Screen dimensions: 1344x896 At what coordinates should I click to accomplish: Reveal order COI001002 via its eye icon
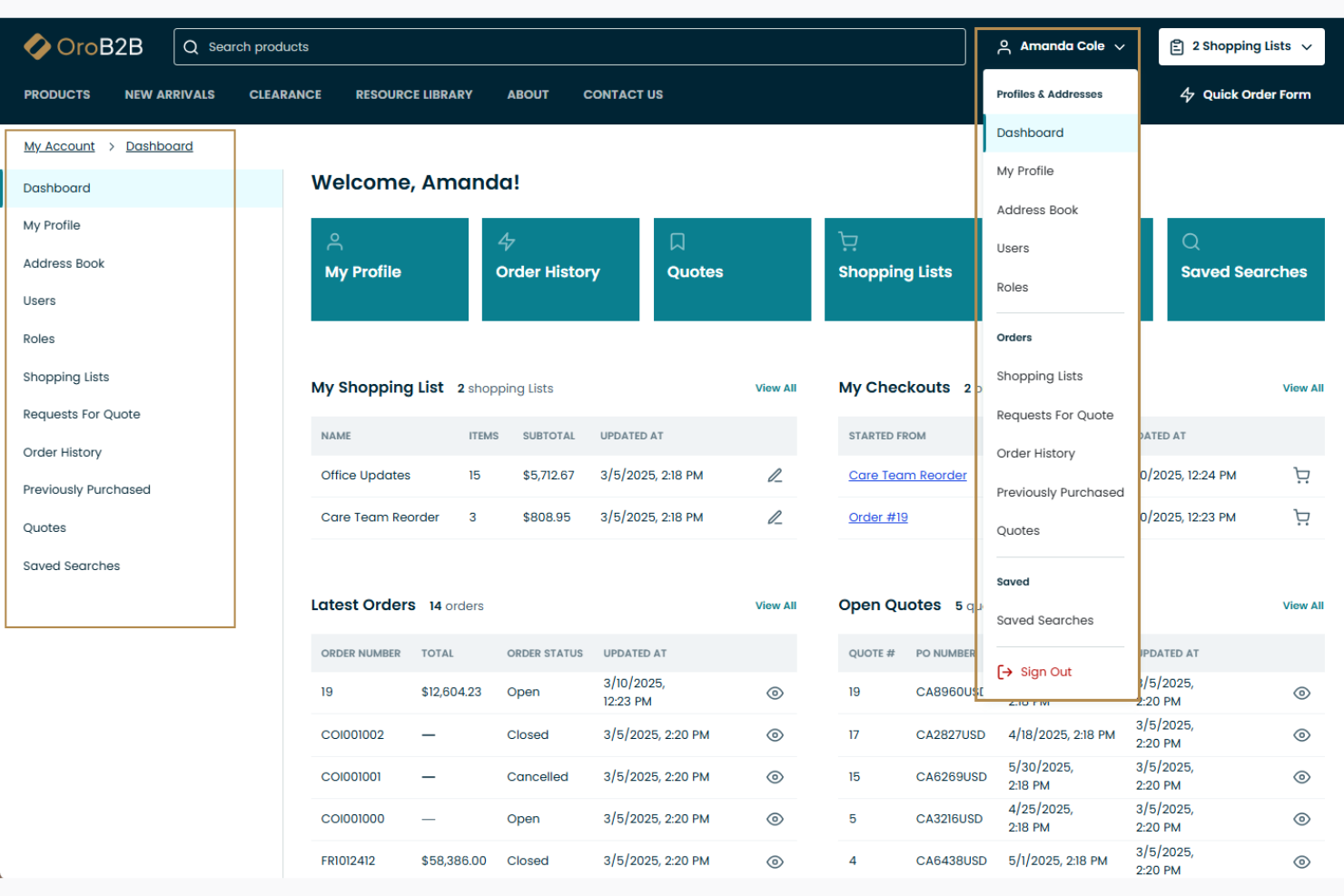point(775,734)
